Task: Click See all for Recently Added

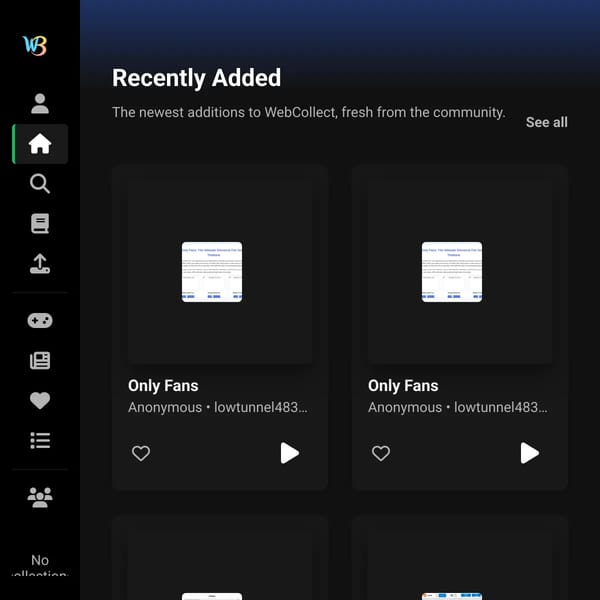Action: (x=546, y=122)
